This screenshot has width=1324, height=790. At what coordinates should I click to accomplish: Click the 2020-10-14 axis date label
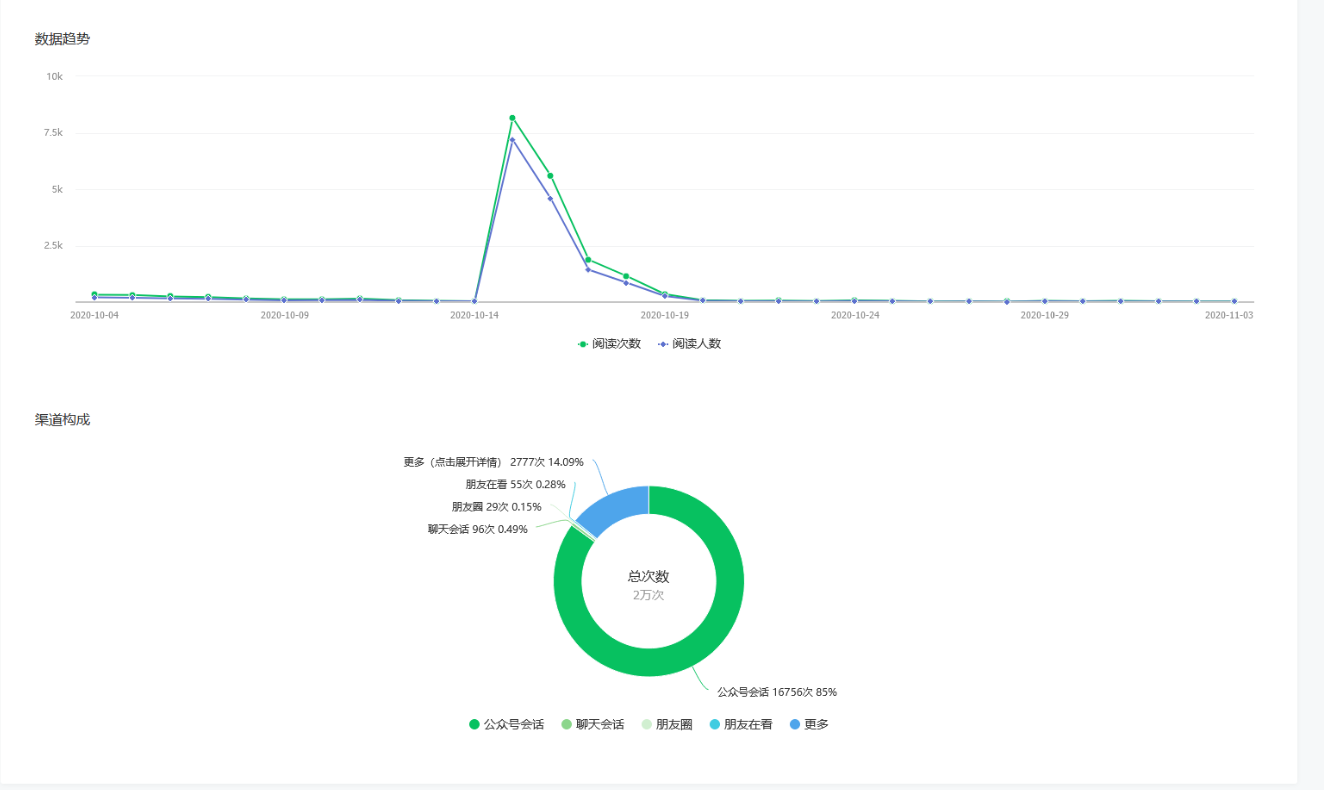click(x=474, y=315)
